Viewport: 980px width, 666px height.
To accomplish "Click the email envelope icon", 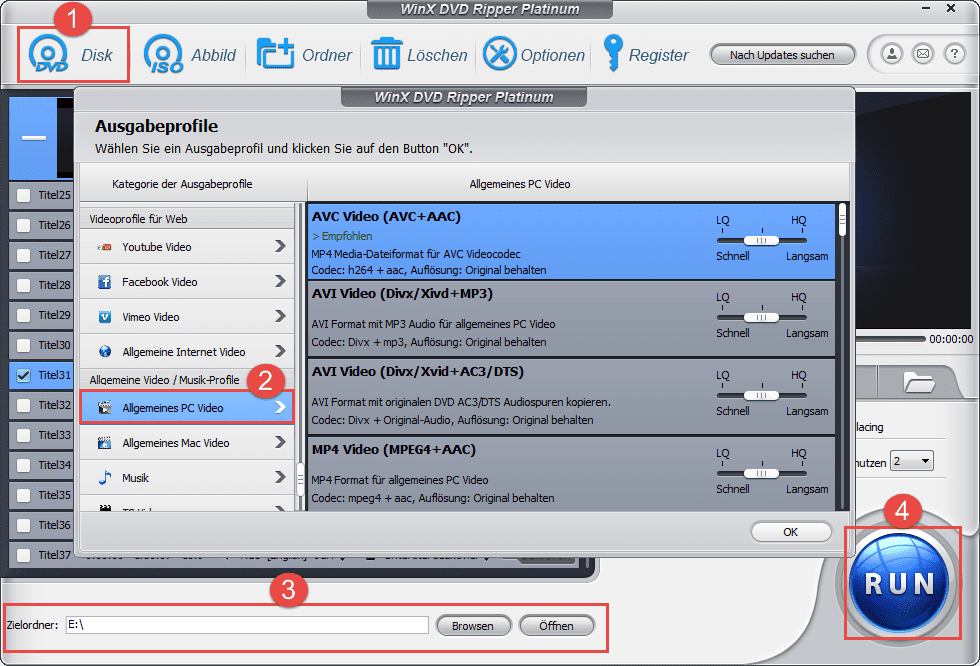I will coord(922,54).
